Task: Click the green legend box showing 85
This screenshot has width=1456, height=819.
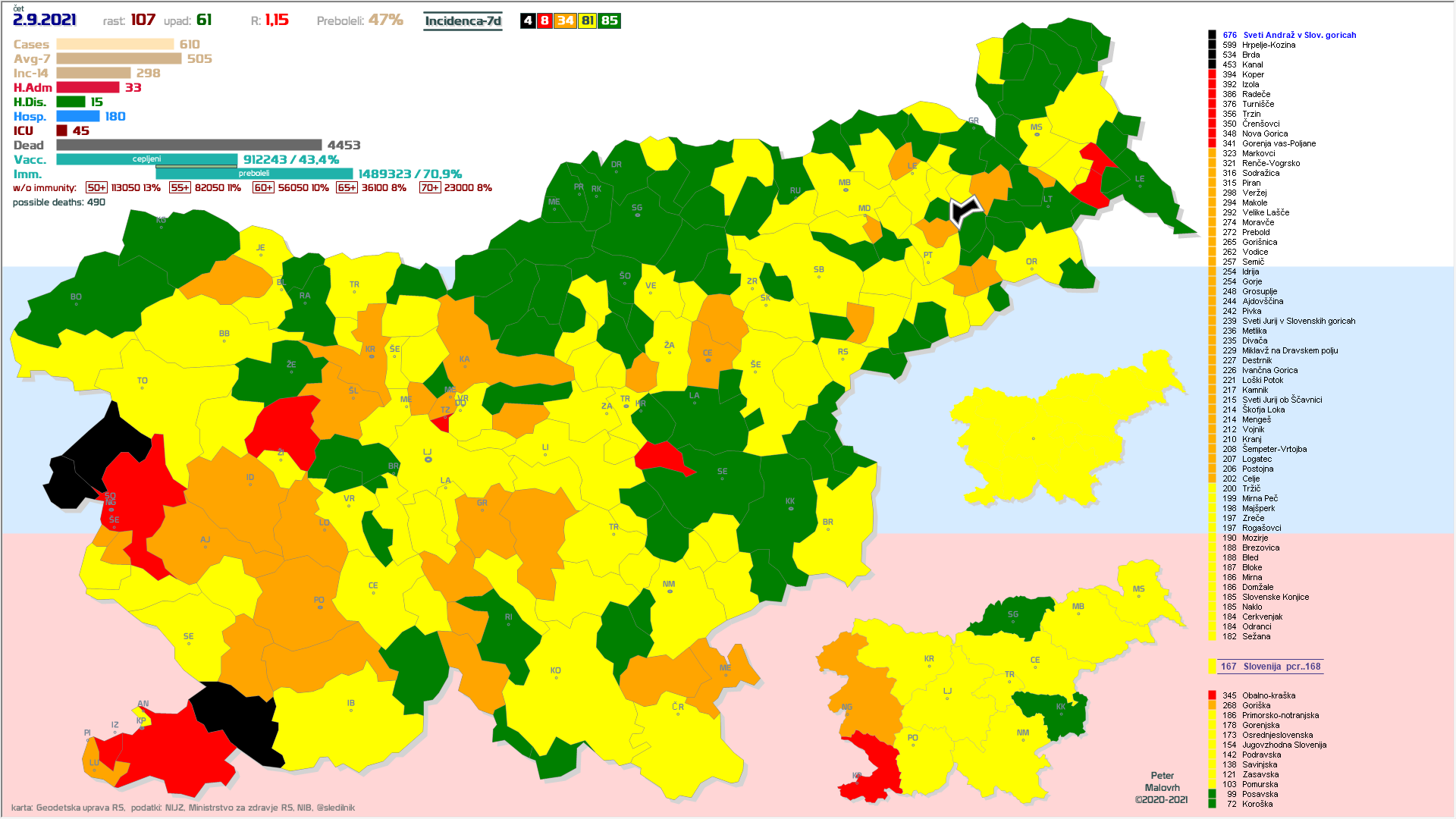Action: 610,20
